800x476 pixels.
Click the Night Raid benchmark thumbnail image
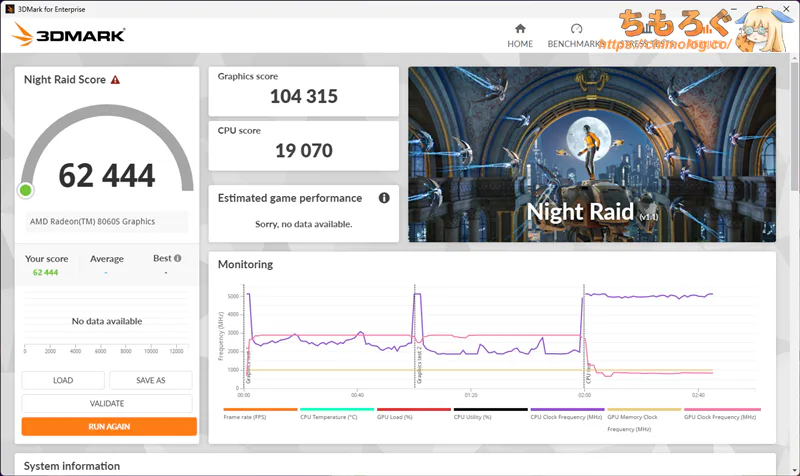591,154
